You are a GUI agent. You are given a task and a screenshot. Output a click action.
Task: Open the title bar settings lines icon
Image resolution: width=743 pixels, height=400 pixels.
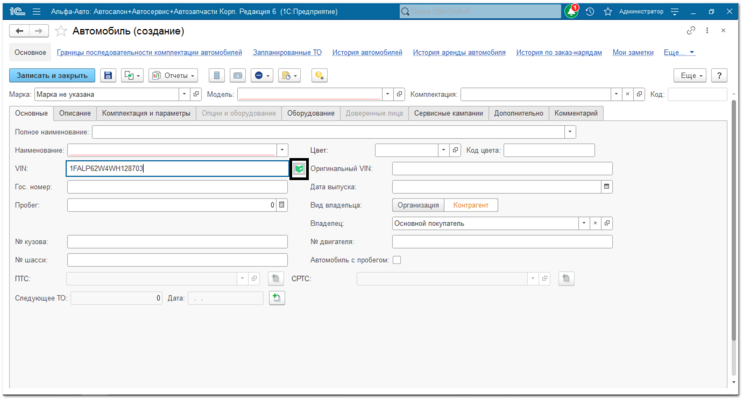coord(675,11)
